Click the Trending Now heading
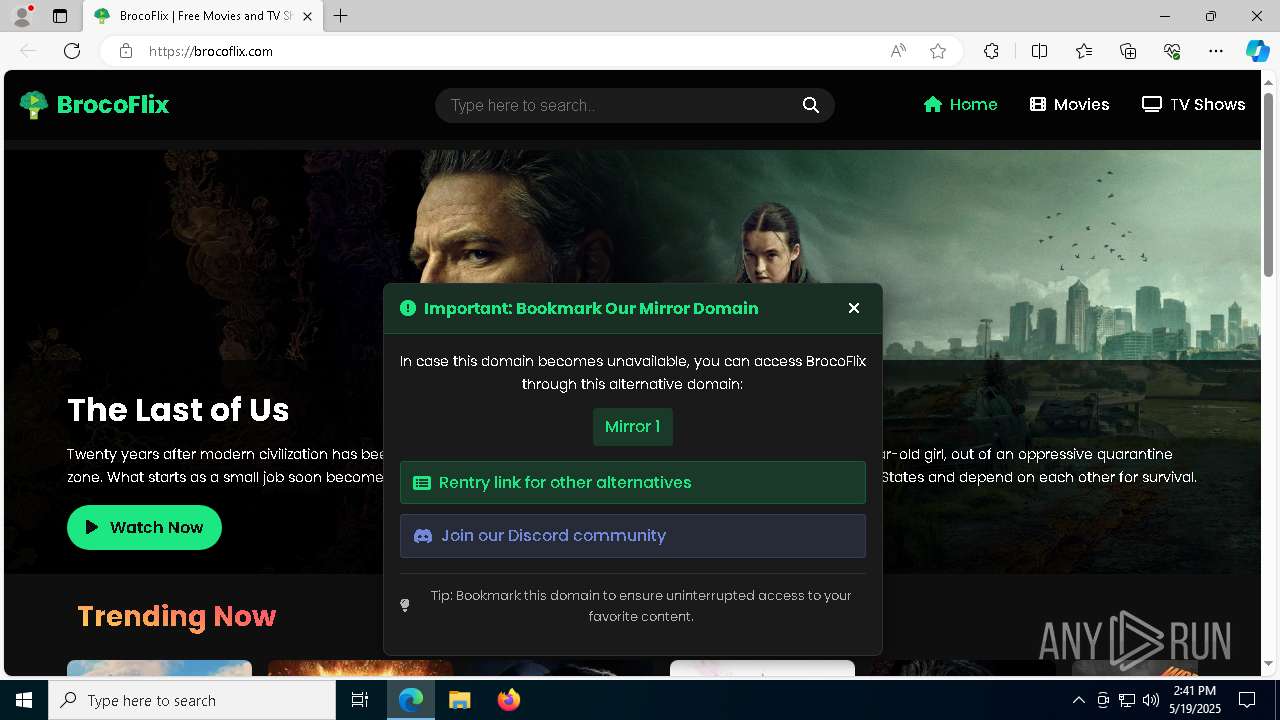The image size is (1280, 720). coord(177,616)
